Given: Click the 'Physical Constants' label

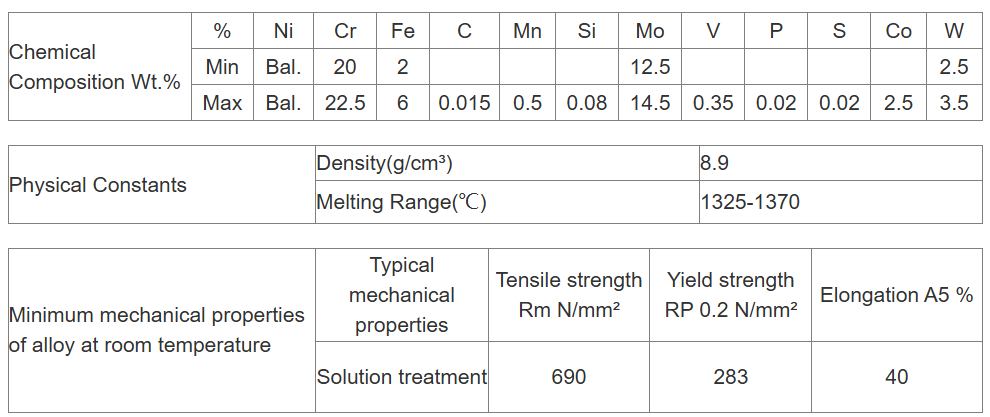Looking at the screenshot, I should pyautogui.click(x=98, y=185).
